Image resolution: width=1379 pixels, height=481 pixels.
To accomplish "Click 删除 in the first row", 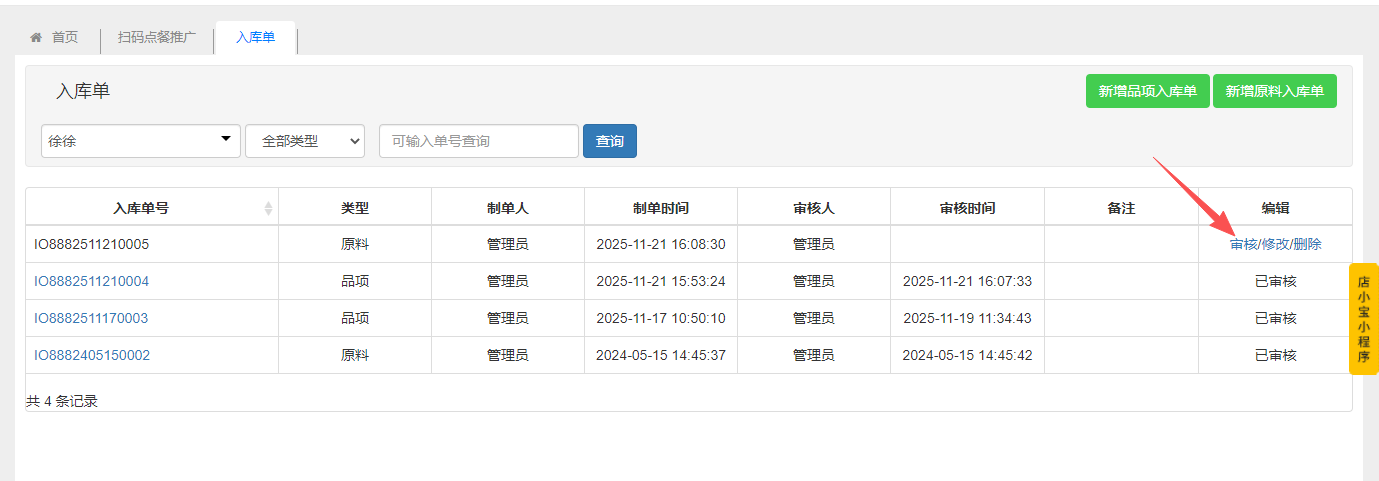I will point(1307,244).
